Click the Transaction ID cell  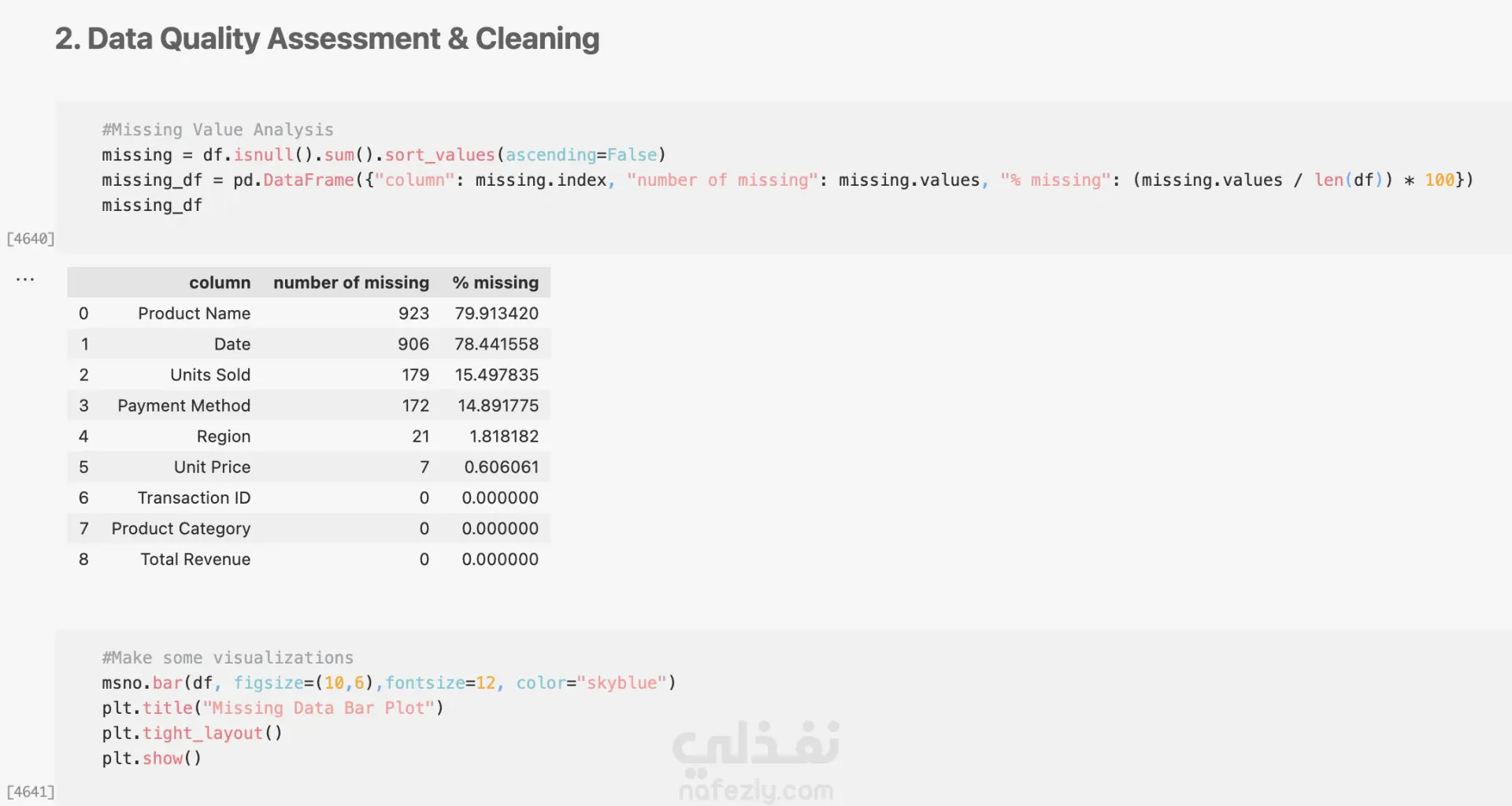coord(194,497)
